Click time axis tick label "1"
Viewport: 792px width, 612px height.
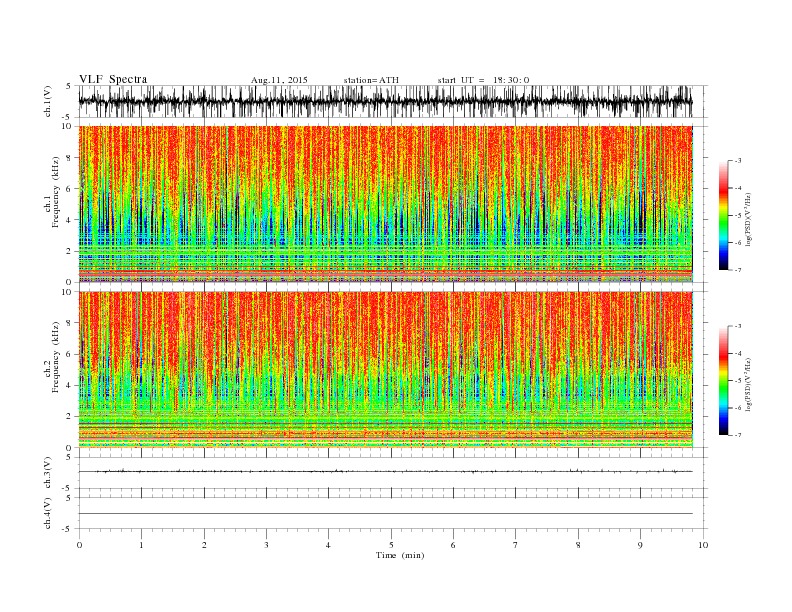(142, 545)
